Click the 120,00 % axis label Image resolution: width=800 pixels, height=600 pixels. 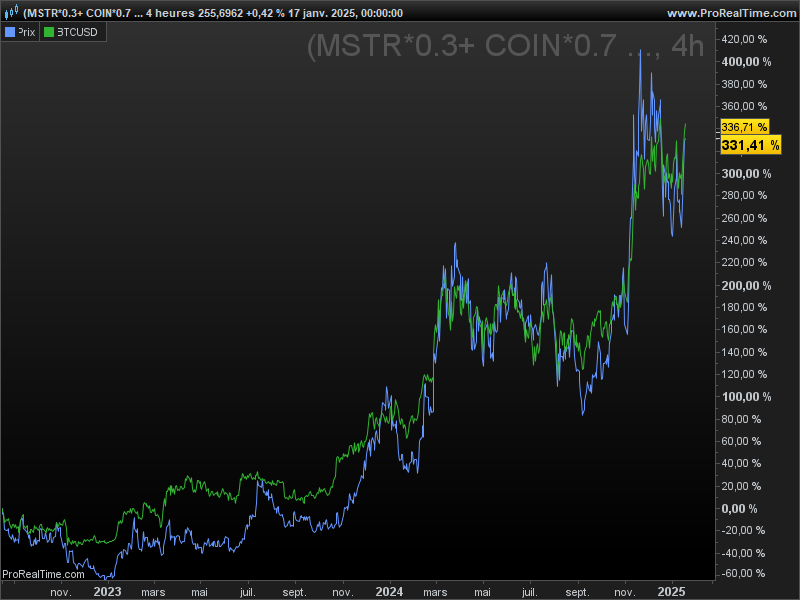coord(744,374)
